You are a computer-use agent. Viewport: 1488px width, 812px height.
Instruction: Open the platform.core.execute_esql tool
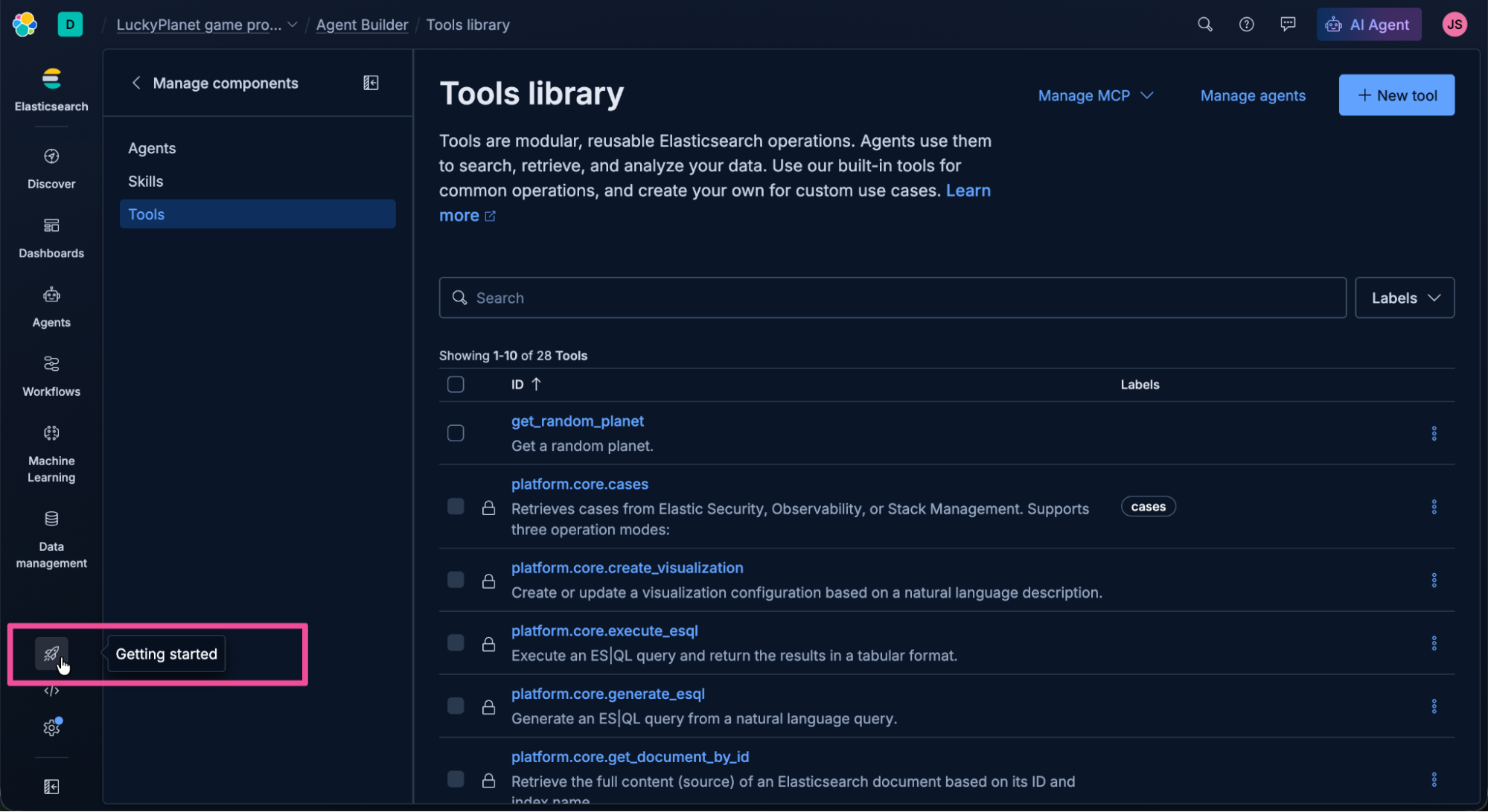tap(604, 631)
